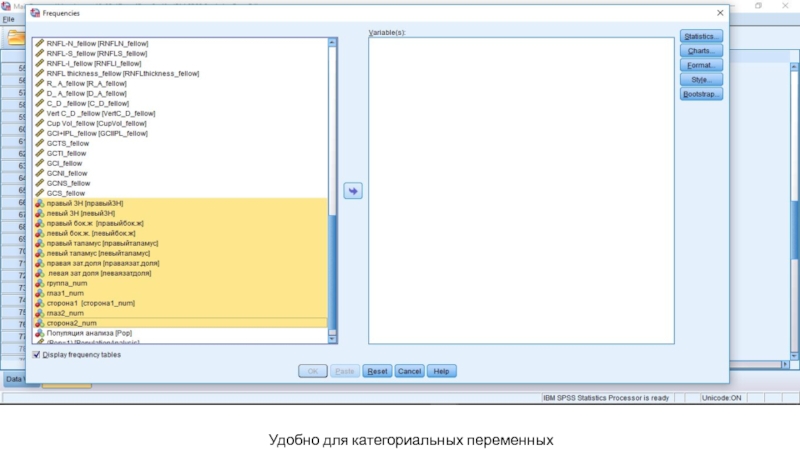Select variable сторона1 [сторона1_num]
The width and height of the screenshot is (800, 450).
coord(91,303)
